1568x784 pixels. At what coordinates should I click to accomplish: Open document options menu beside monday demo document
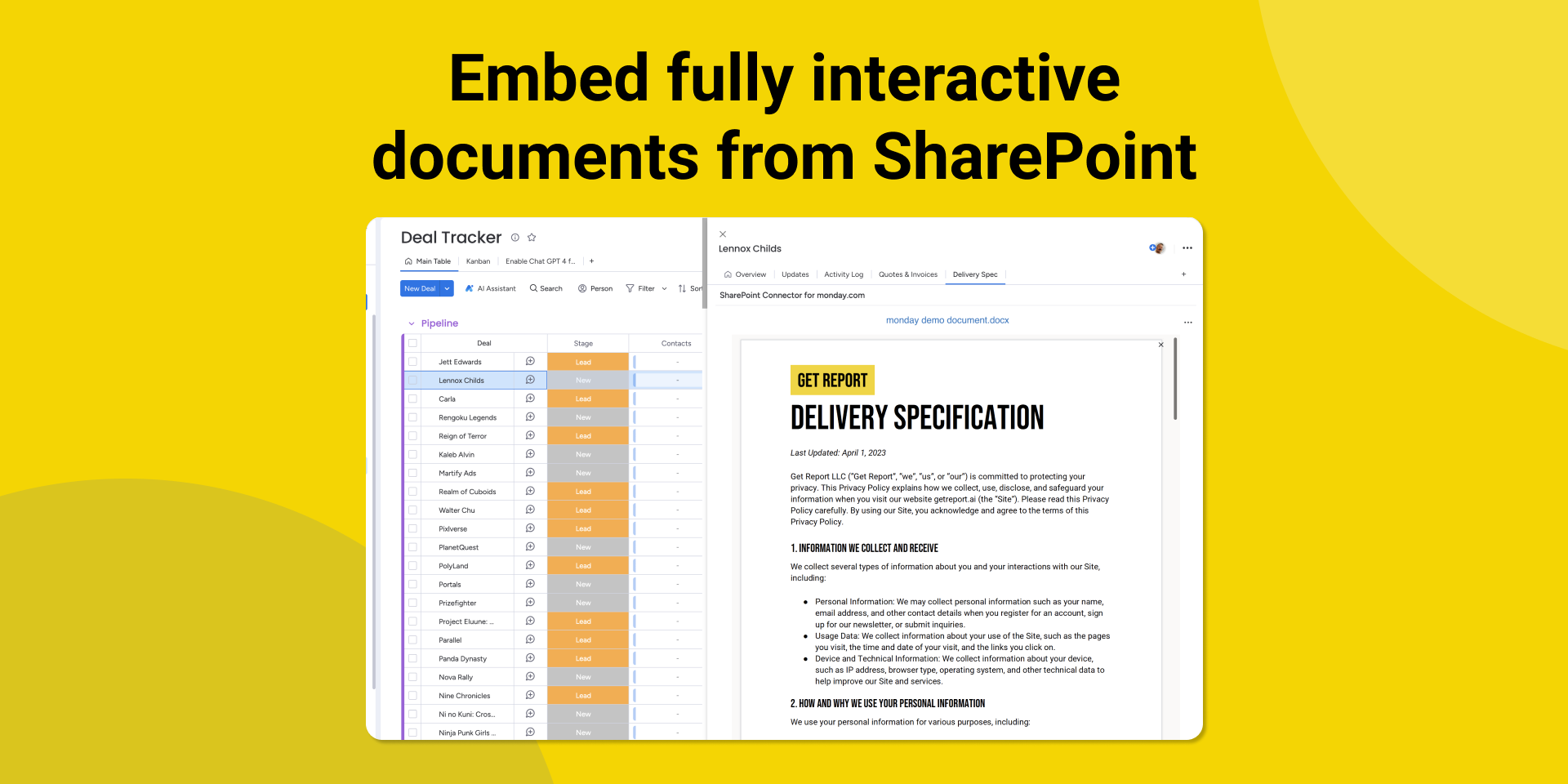1188,322
